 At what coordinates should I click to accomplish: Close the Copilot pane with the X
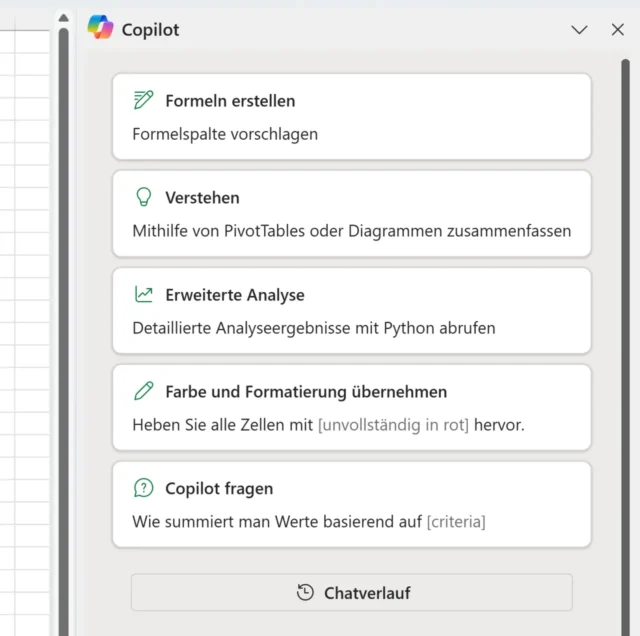point(617,30)
